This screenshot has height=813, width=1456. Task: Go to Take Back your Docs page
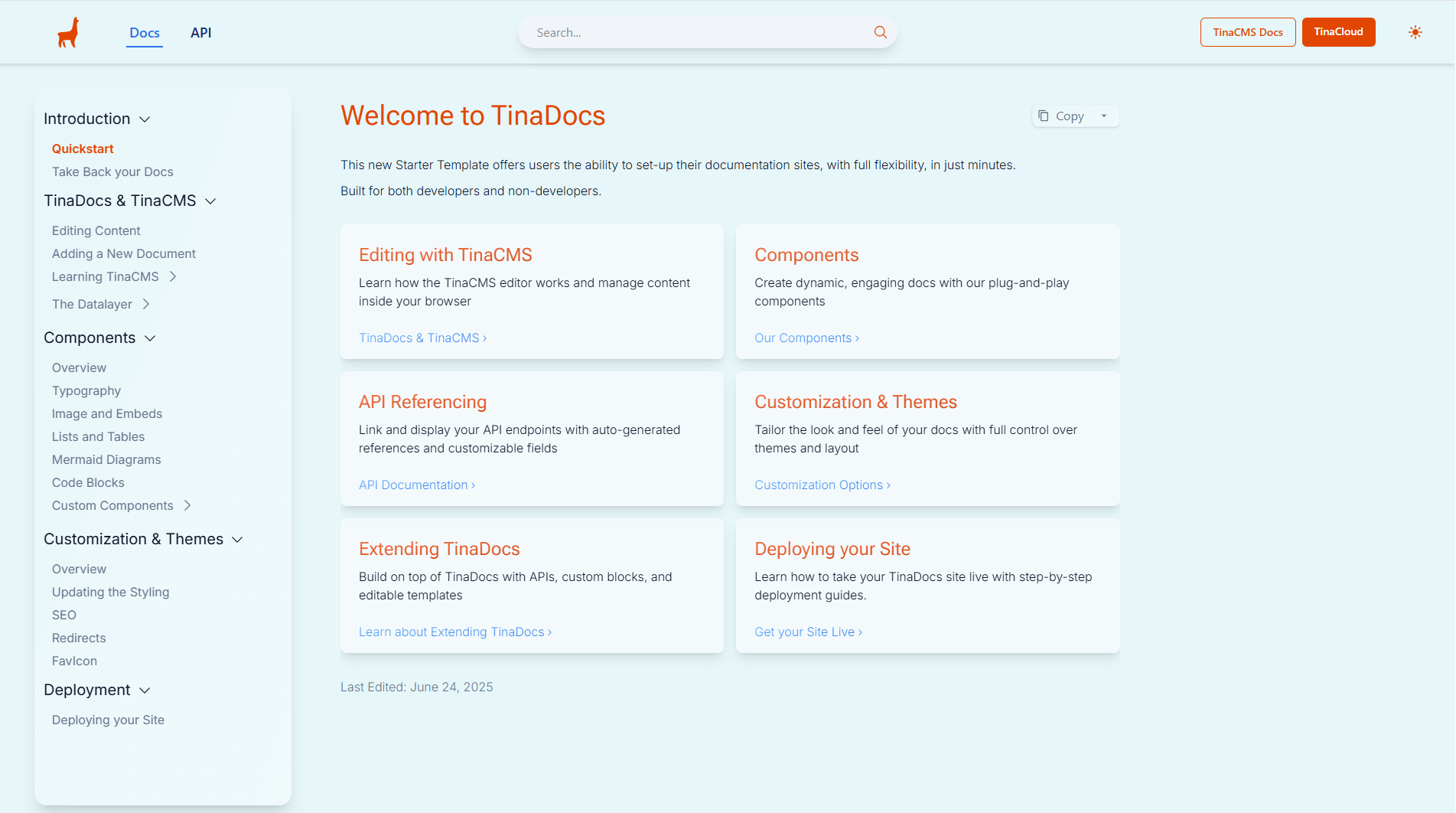[112, 171]
